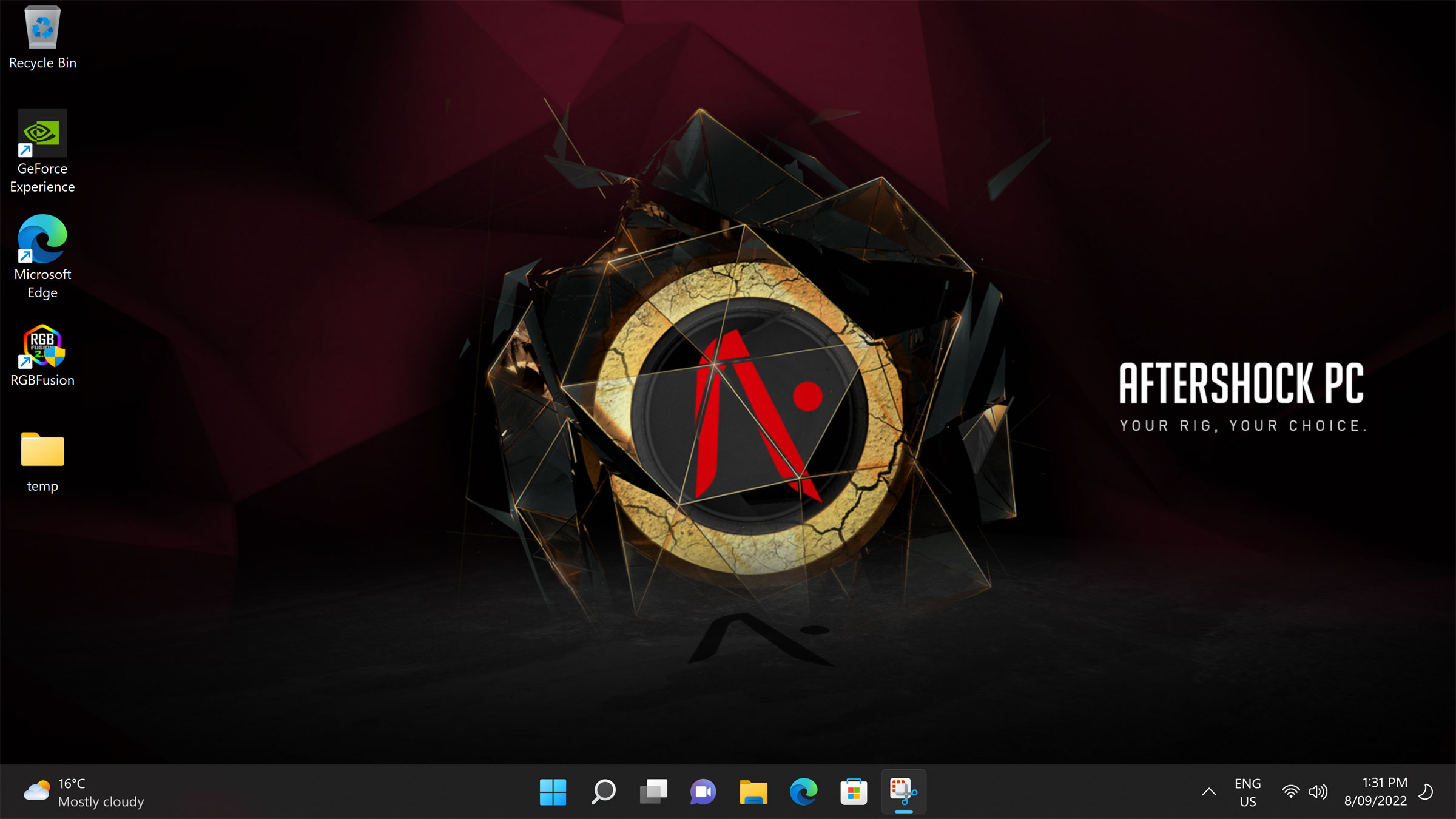Select the temp folder on desktop
Screen dimensions: 1456x819
(42, 462)
